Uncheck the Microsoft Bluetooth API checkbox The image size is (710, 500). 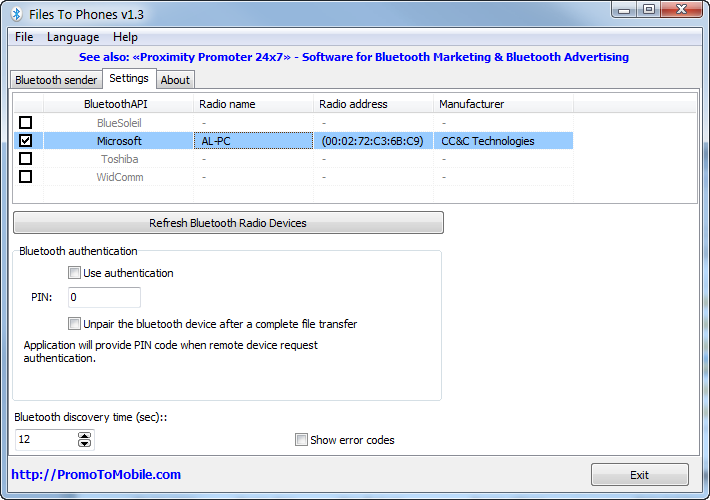[x=26, y=141]
